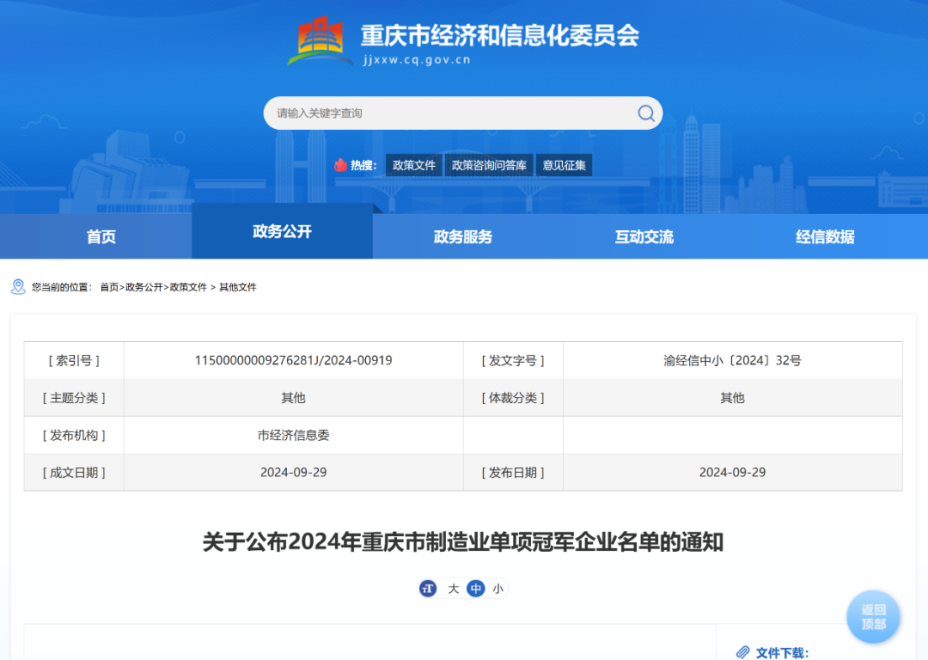Click the site title 重庆市经济和信息化委员会

coord(500,36)
